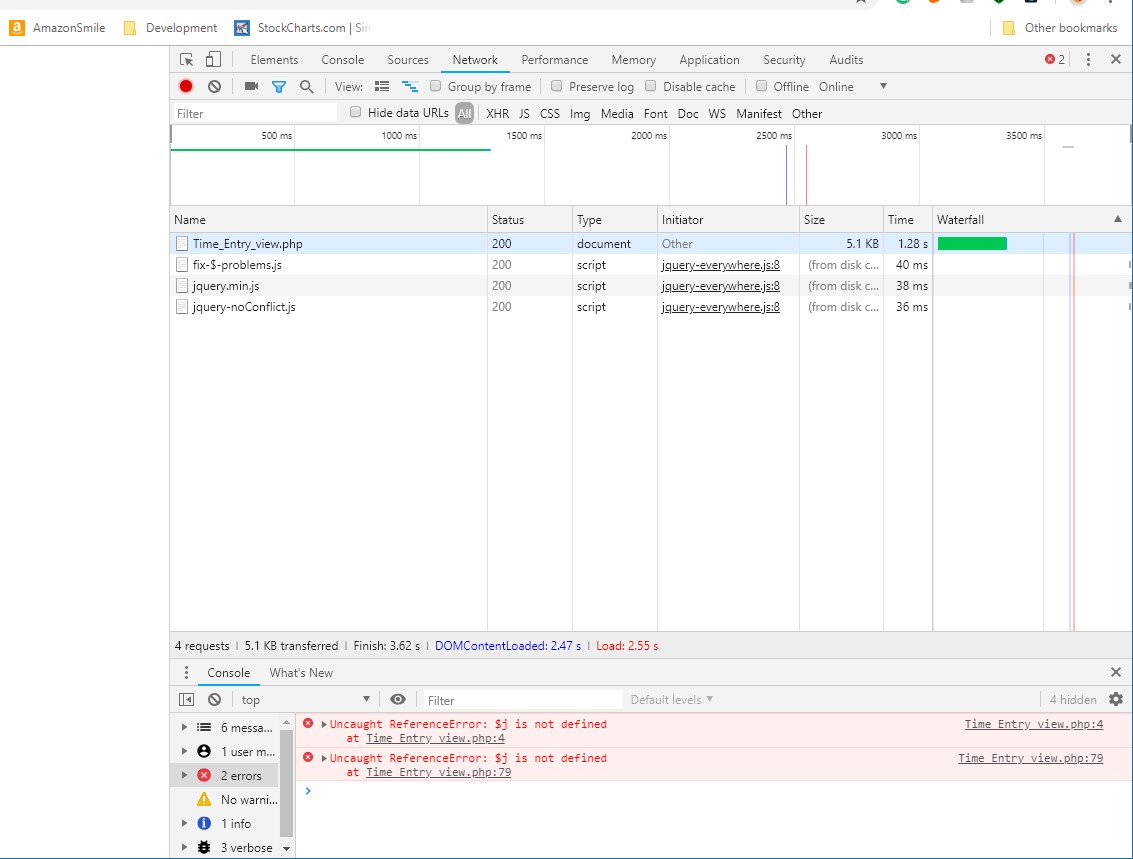Viewport: 1133px width, 859px height.
Task: Toggle Hide data URLs checkbox
Action: (356, 112)
